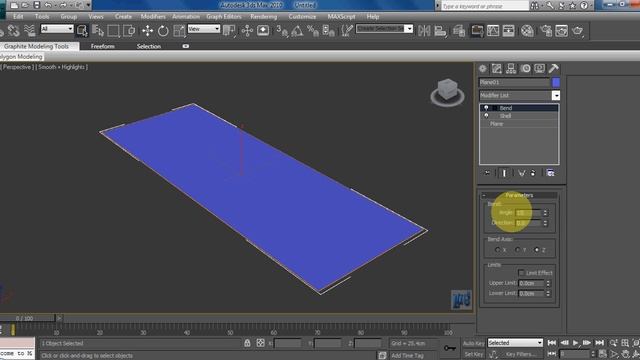
Task: Click Edit Named Selection Sets icon
Action: pos(347,31)
